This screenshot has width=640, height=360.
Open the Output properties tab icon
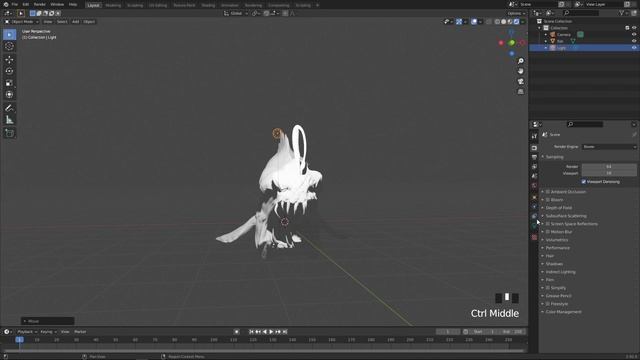click(x=534, y=157)
